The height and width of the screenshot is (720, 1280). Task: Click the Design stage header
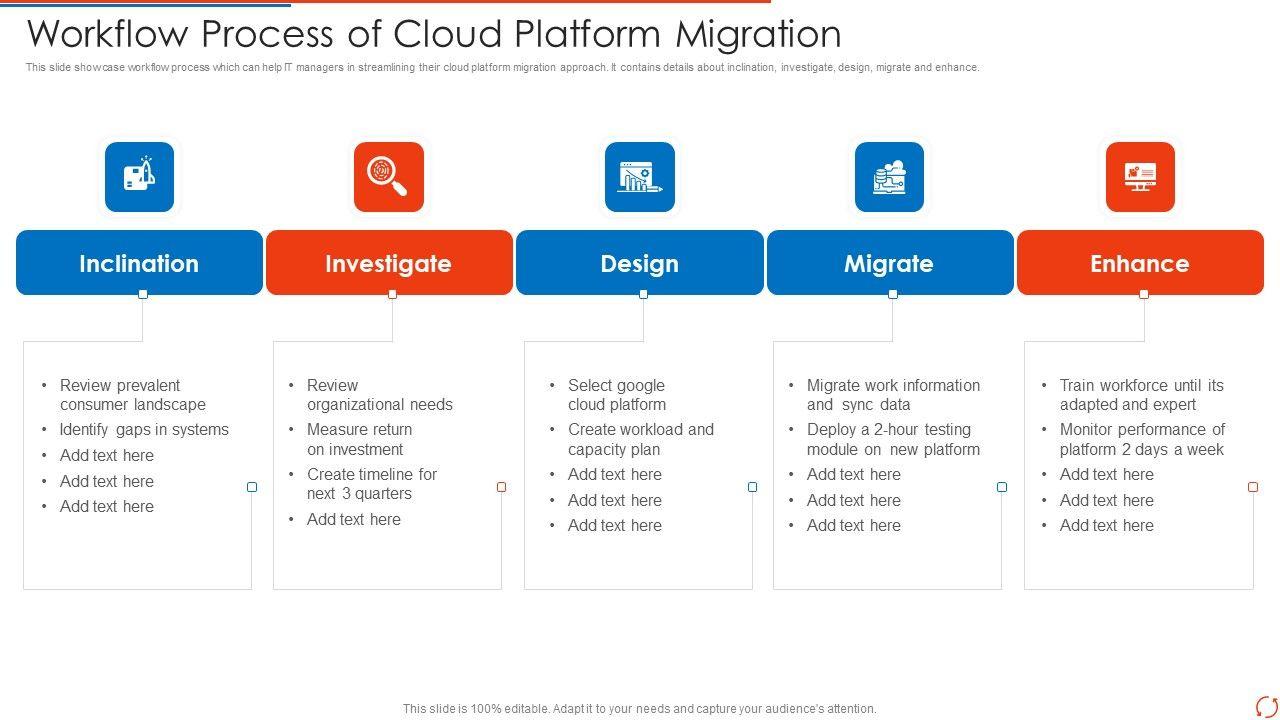click(640, 263)
